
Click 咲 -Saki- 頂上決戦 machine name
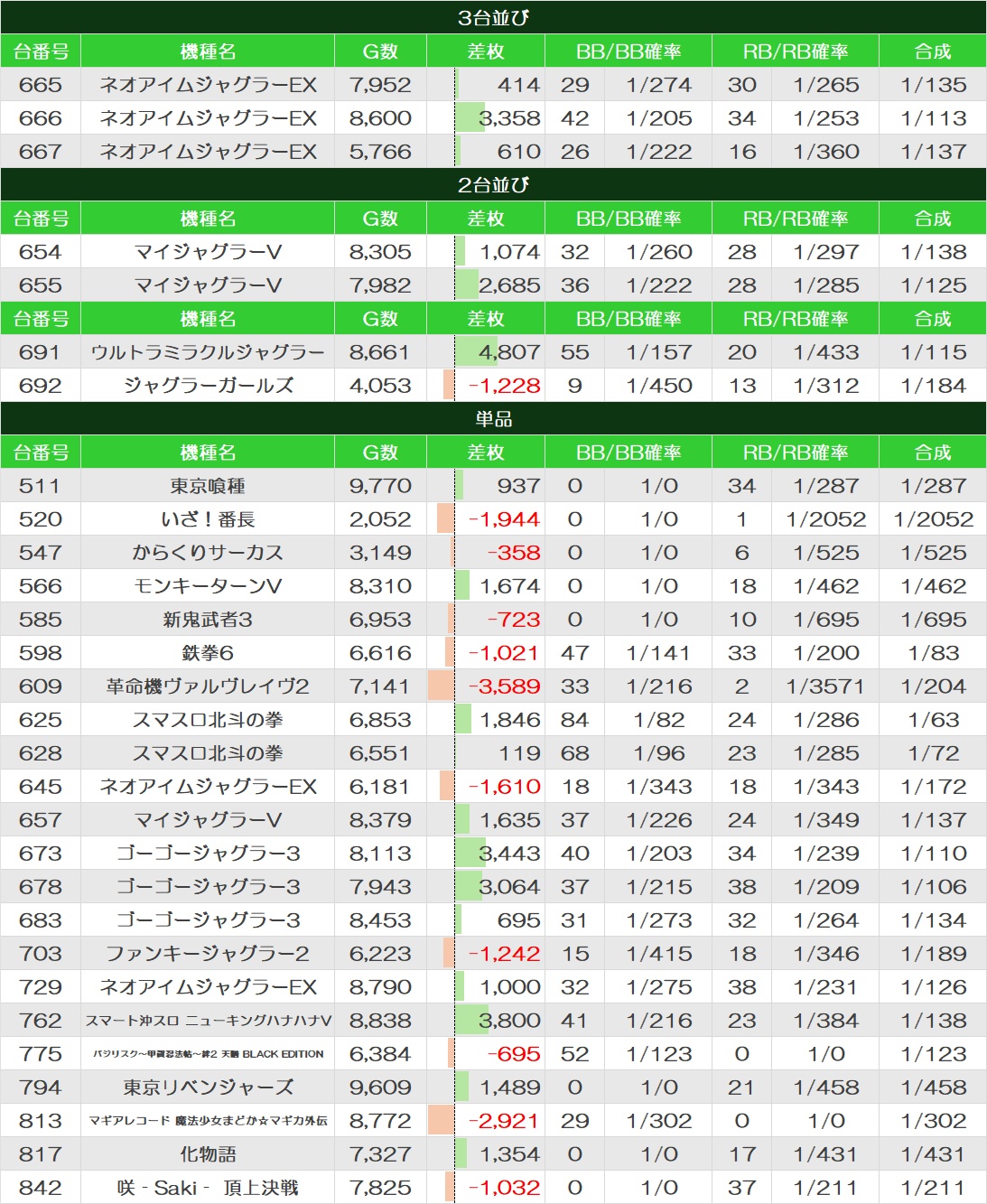click(208, 1188)
